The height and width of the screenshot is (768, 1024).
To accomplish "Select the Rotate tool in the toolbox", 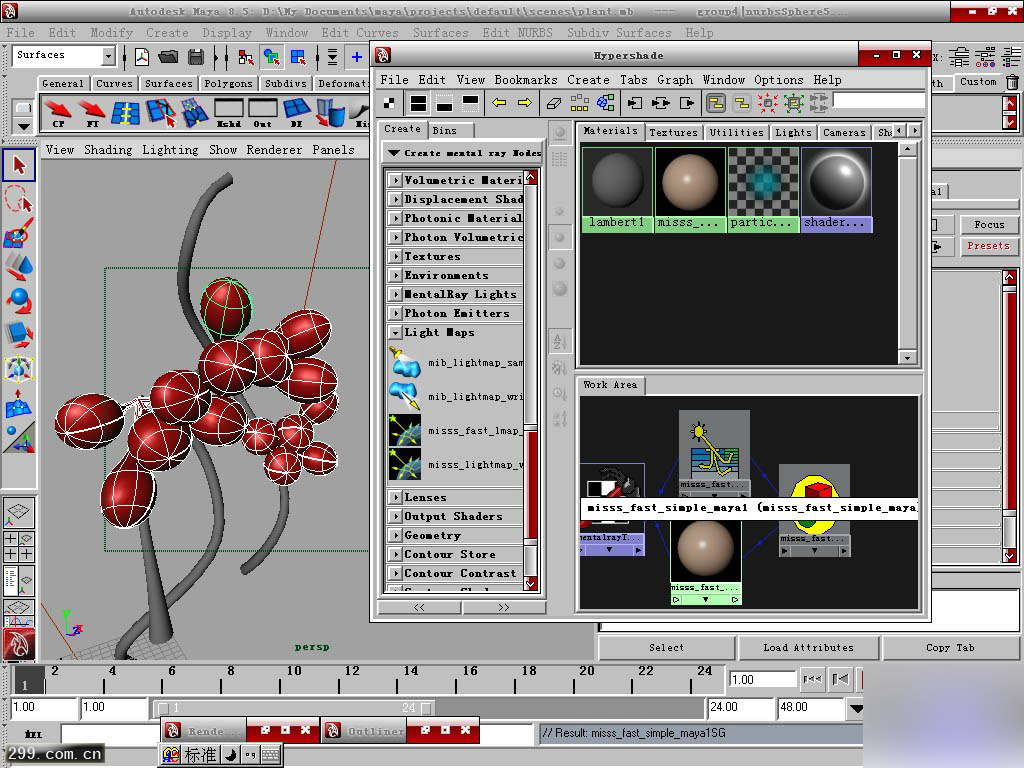I will [x=19, y=300].
